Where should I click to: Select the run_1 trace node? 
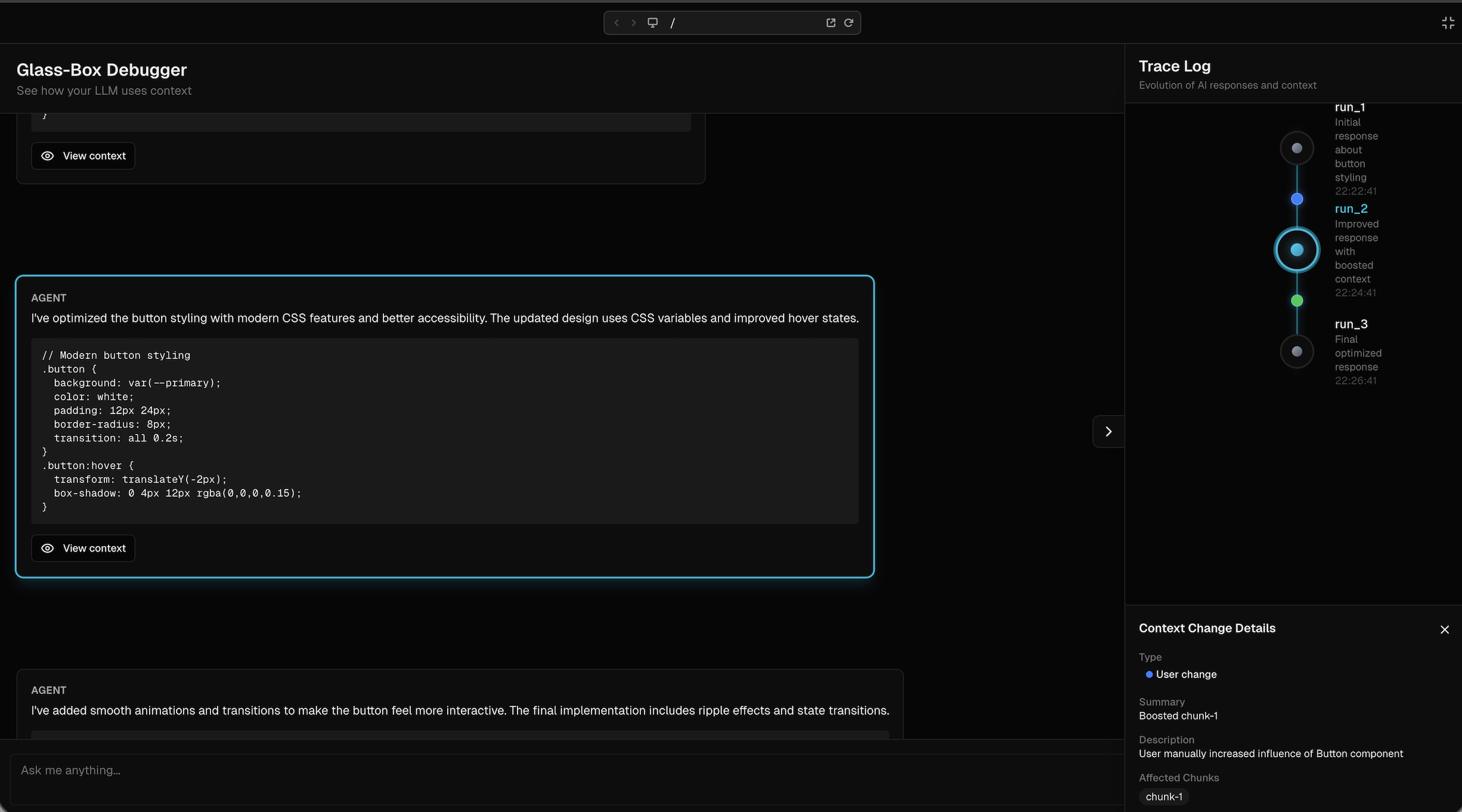1297,148
